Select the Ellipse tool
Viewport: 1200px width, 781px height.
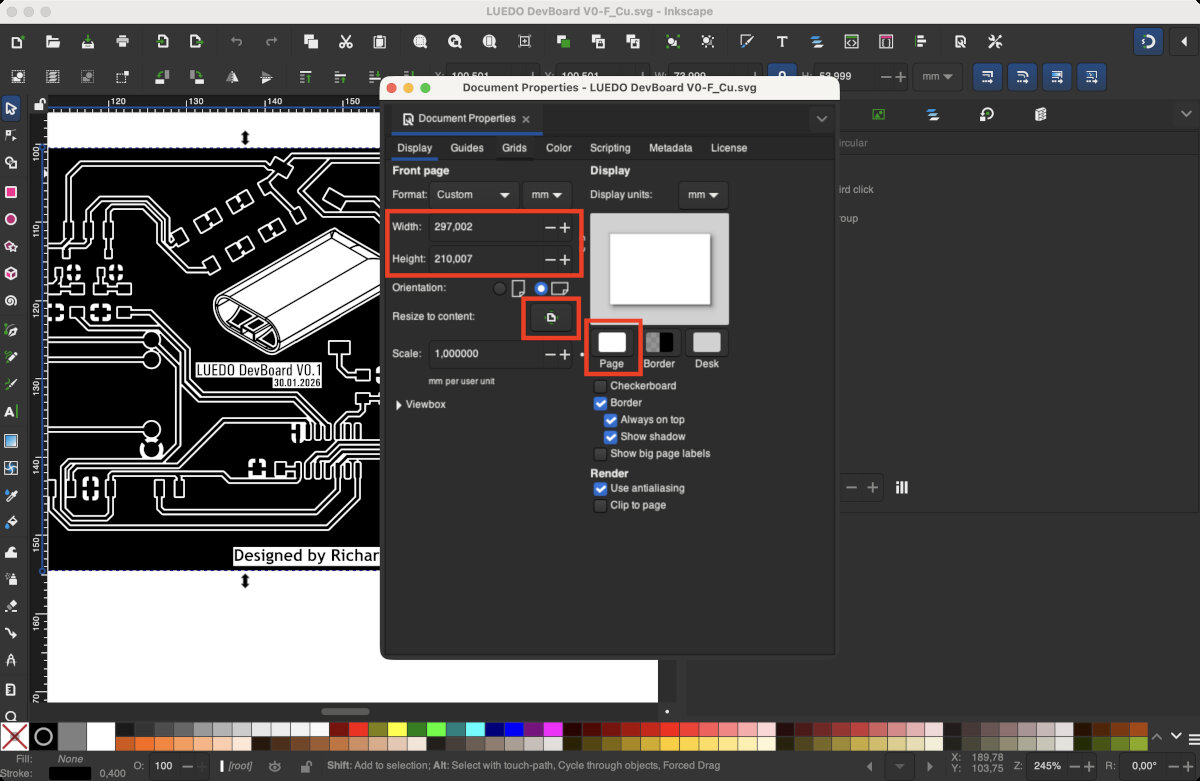tap(11, 219)
